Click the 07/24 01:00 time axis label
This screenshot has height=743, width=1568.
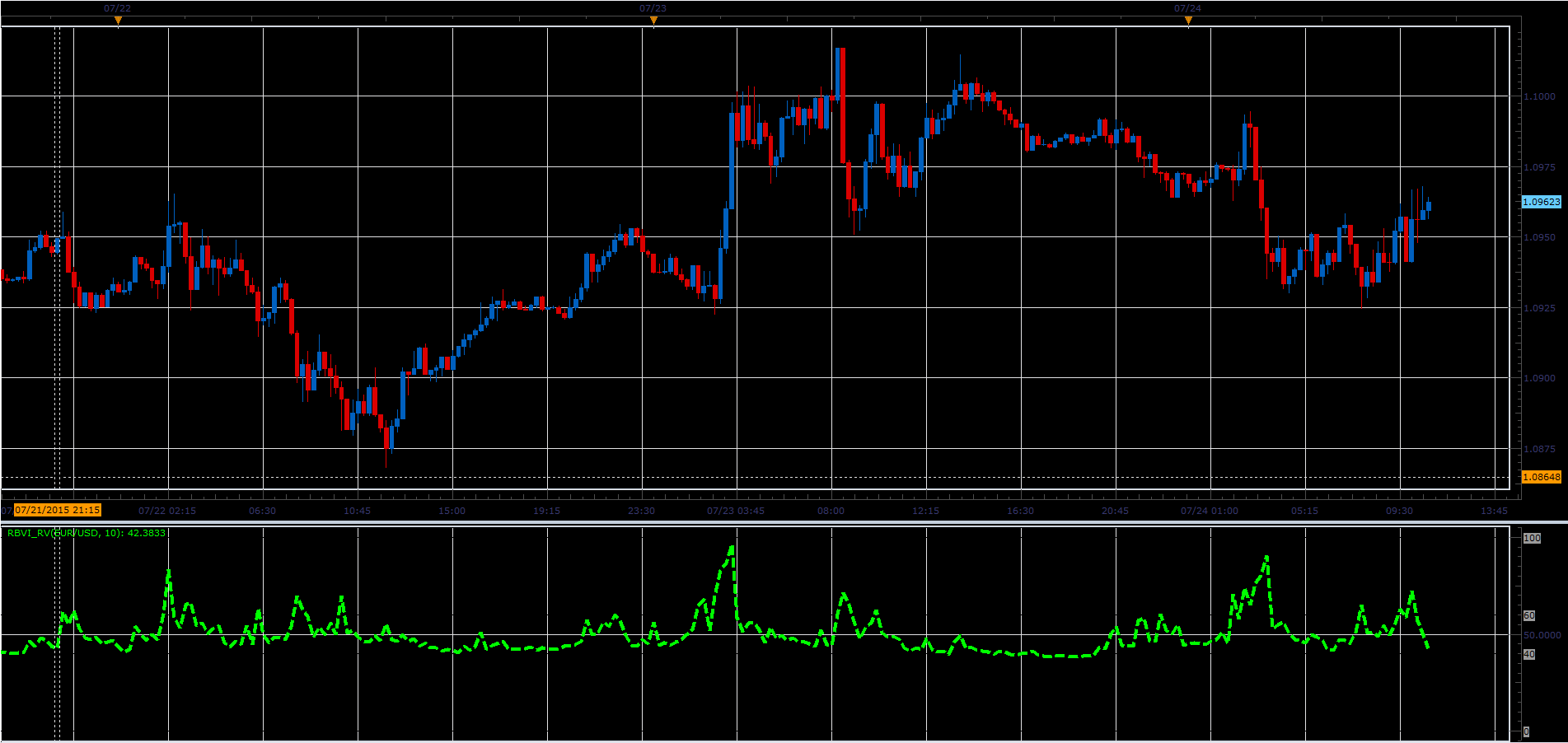pos(1210,511)
